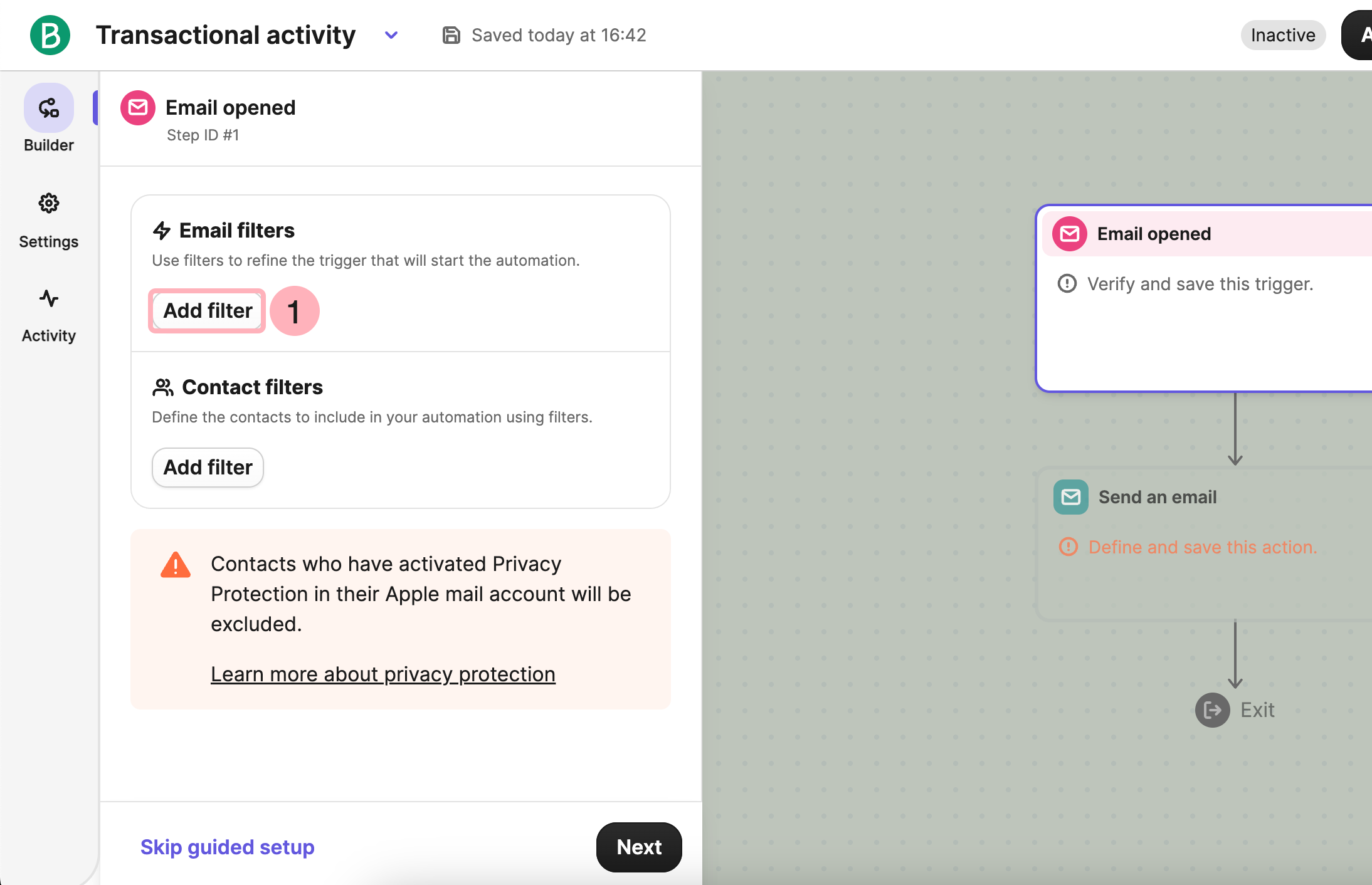Click the Exit step icon
The width and height of the screenshot is (1372, 885).
[x=1212, y=710]
